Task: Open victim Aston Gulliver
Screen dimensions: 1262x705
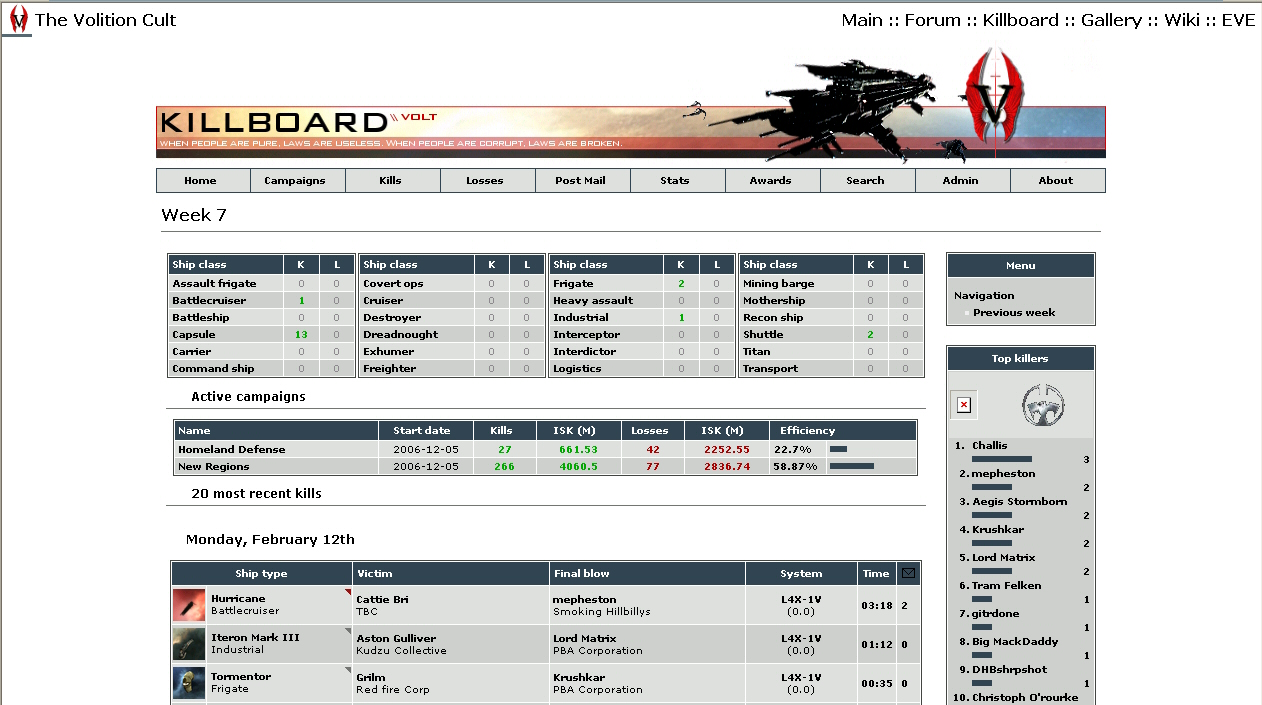Action: 396,639
